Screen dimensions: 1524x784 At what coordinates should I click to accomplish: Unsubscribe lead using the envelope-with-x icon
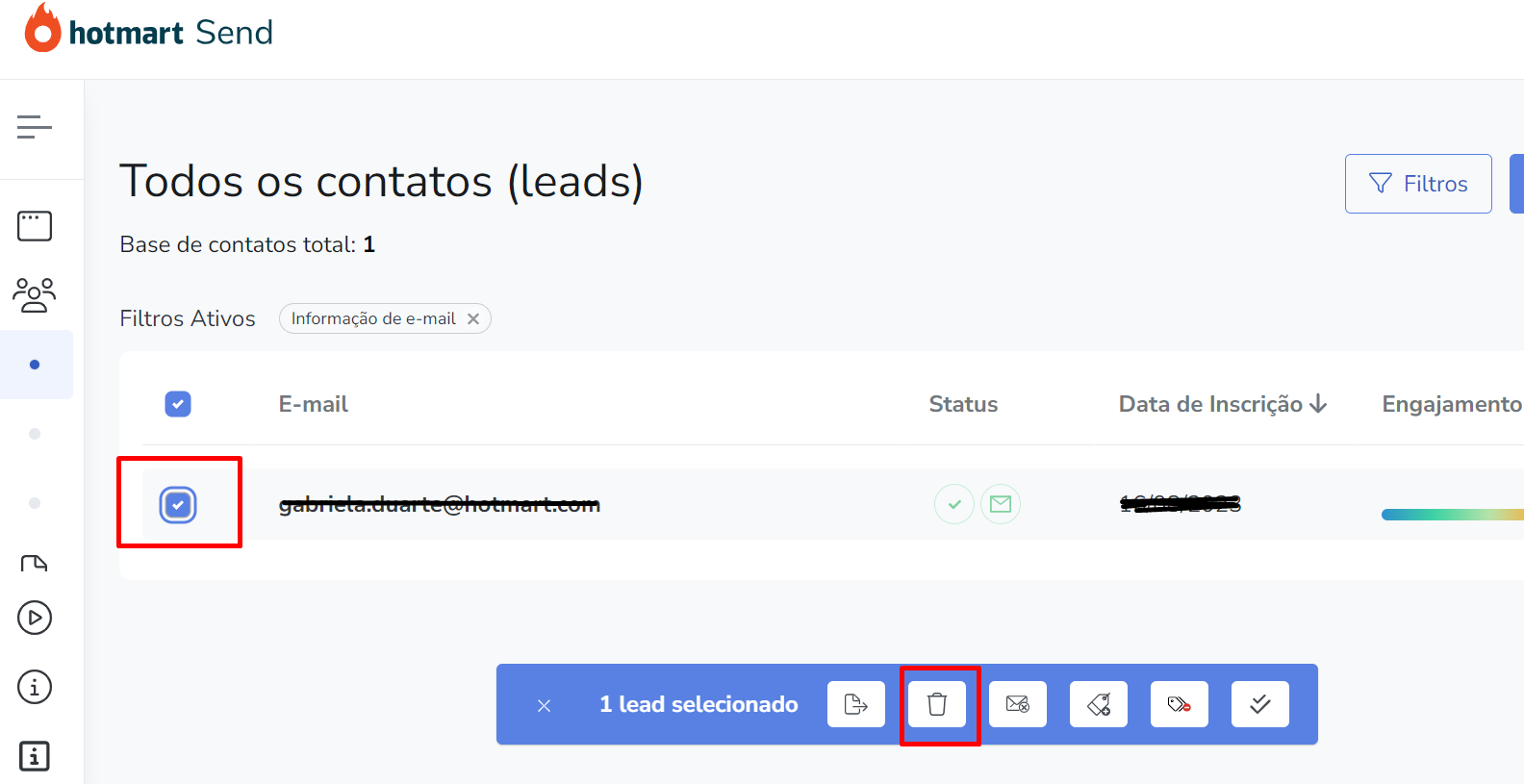tap(1017, 704)
